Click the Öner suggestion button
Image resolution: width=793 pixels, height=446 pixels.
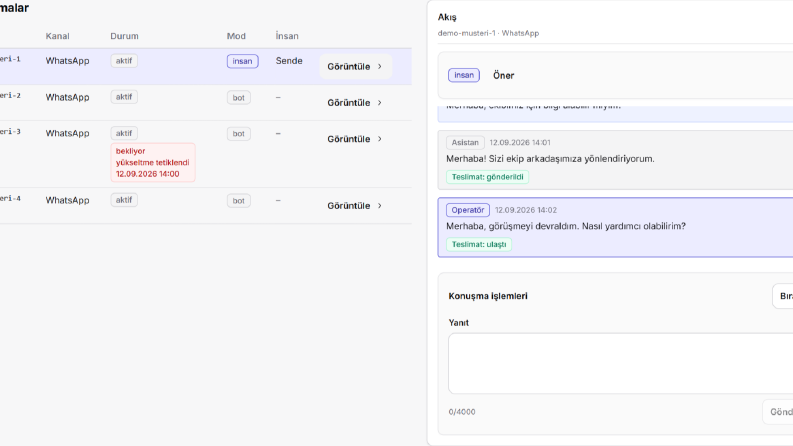[x=504, y=75]
